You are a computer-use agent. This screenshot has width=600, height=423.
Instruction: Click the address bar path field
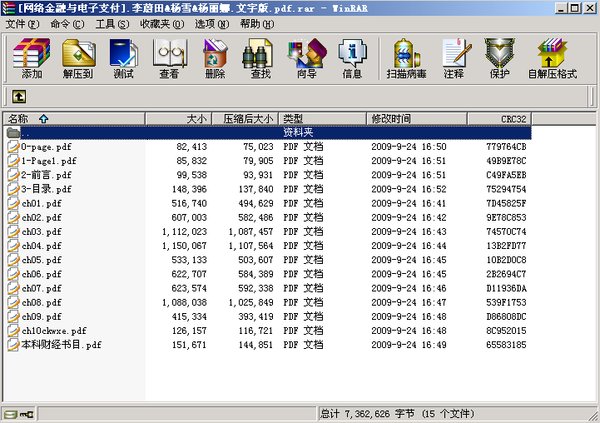[307, 96]
